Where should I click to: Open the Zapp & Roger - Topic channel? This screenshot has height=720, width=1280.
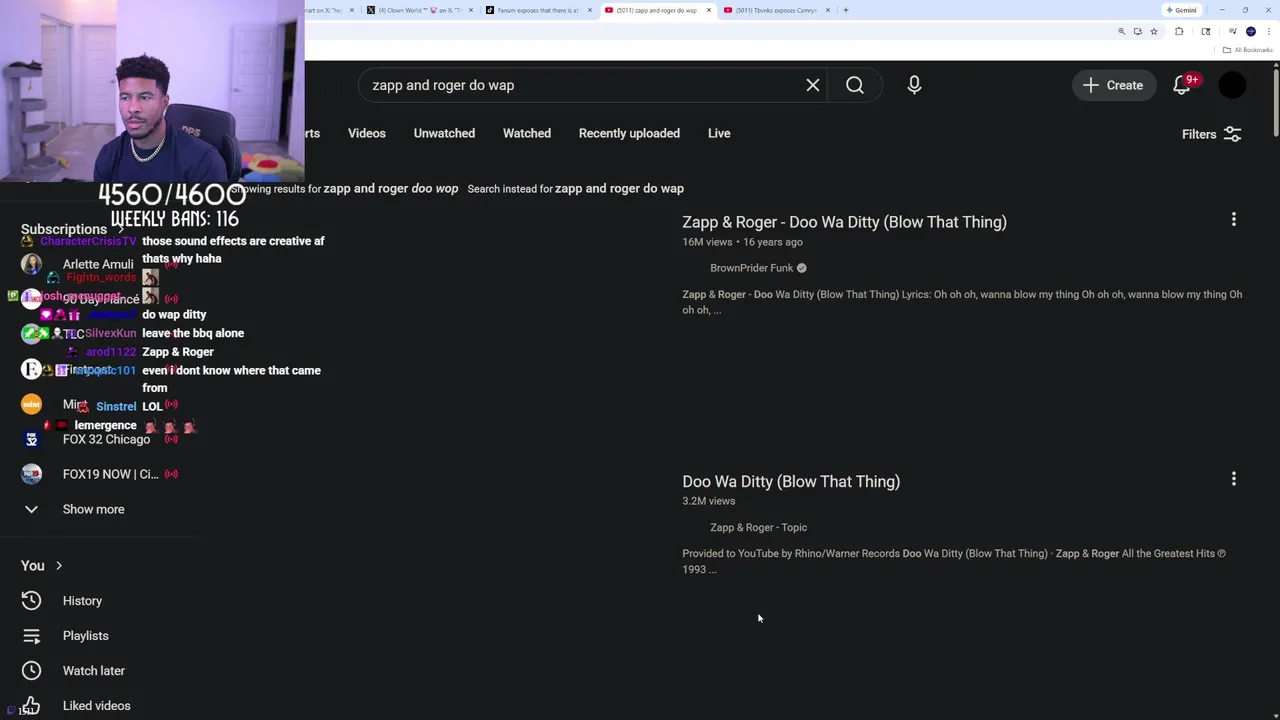758,527
